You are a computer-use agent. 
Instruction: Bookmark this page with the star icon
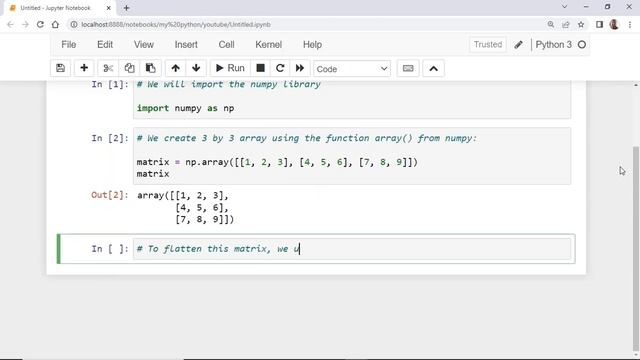(x=581, y=24)
